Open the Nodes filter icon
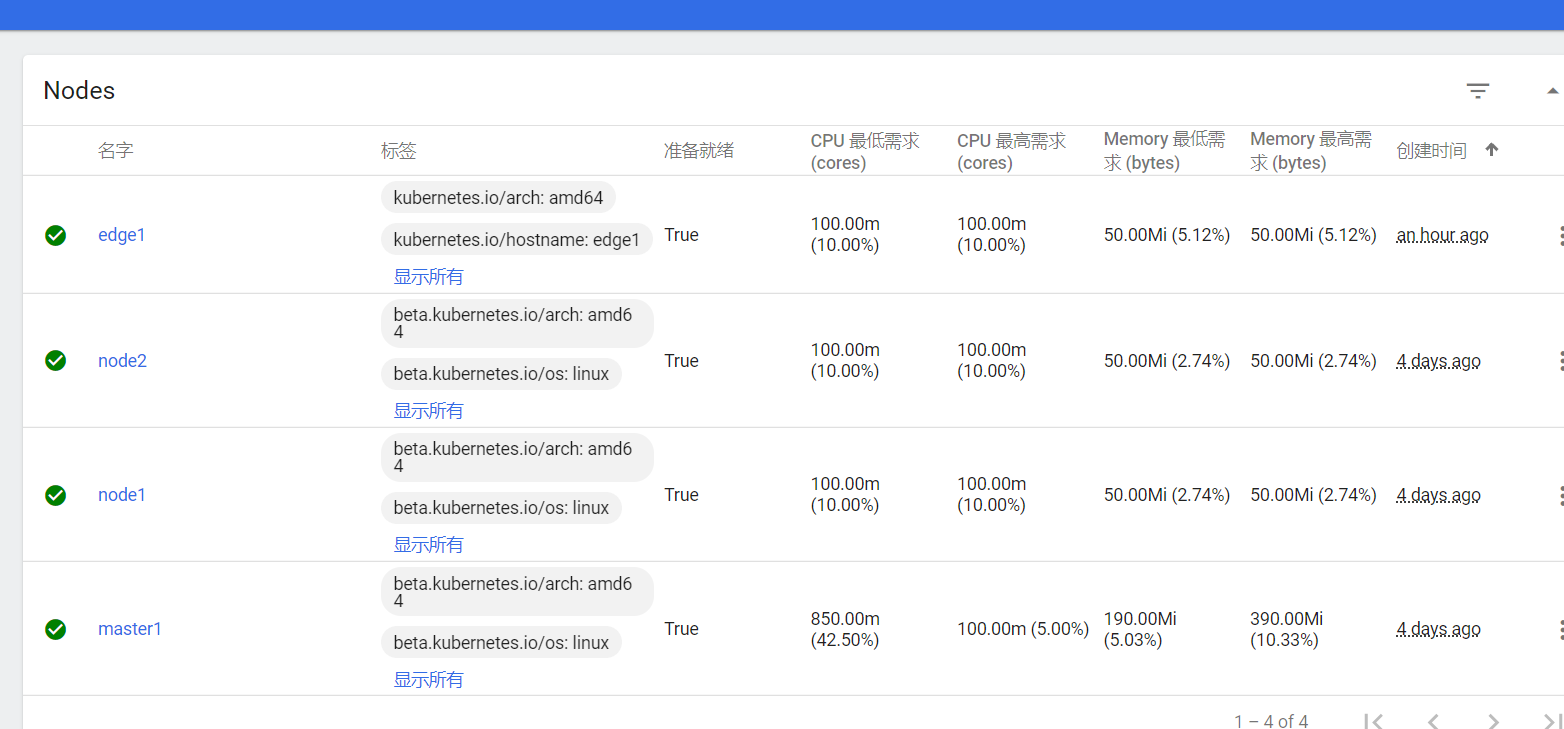 (1477, 91)
